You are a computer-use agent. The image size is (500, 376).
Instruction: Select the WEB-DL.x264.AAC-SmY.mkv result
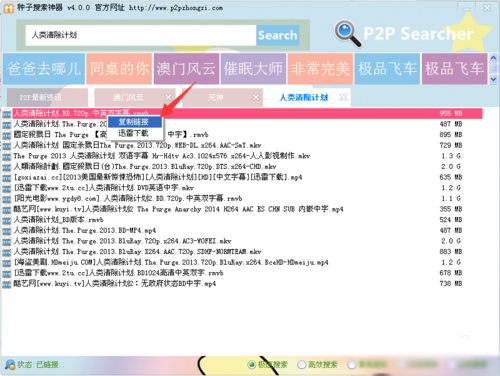coord(137,145)
